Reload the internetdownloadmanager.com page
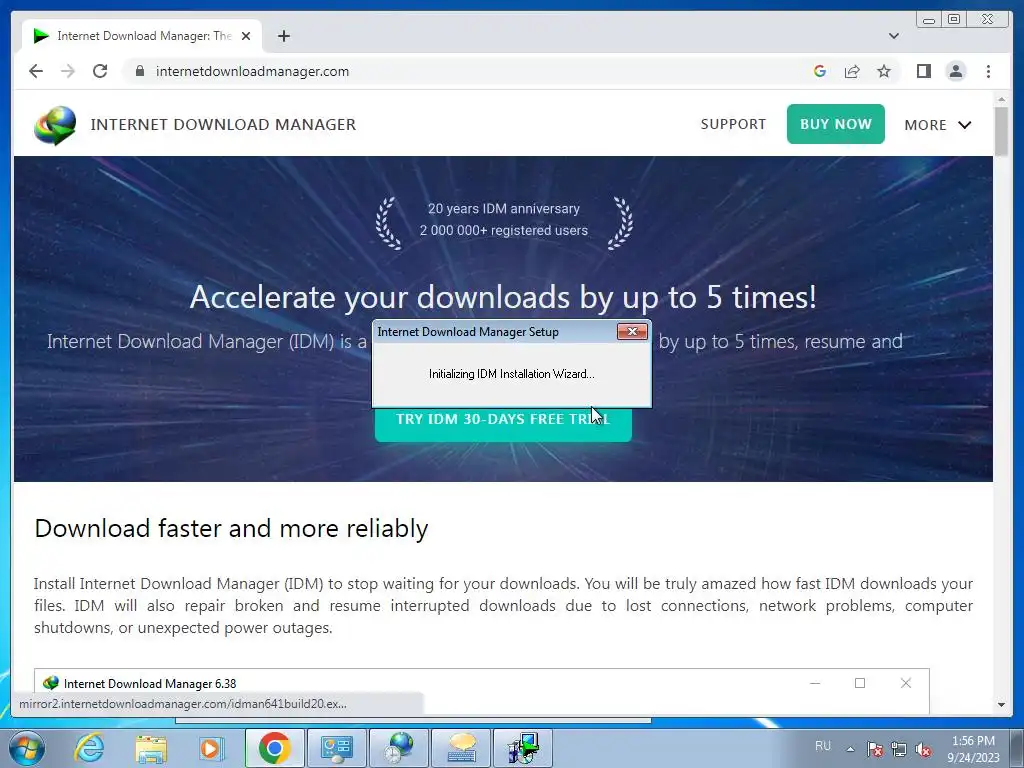Viewport: 1024px width, 768px height. (x=100, y=71)
